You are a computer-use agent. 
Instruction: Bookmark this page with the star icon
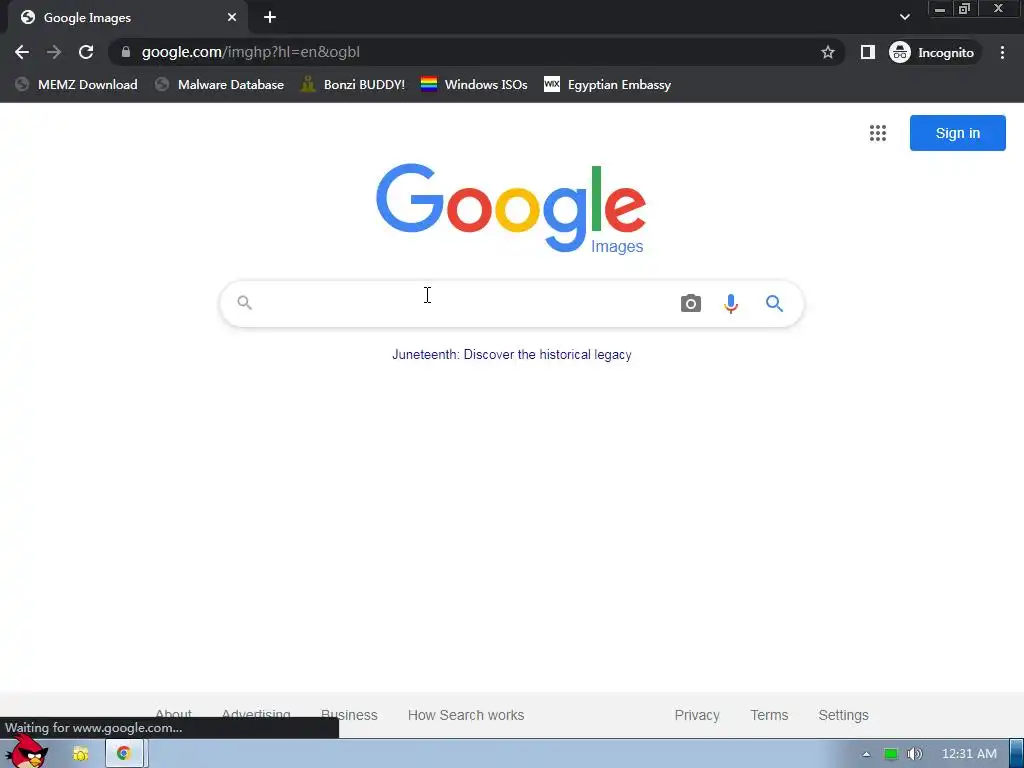click(827, 52)
